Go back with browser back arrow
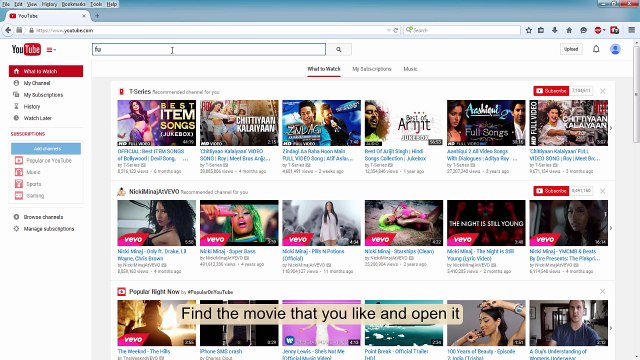This screenshot has height=360, width=640. (8, 30)
